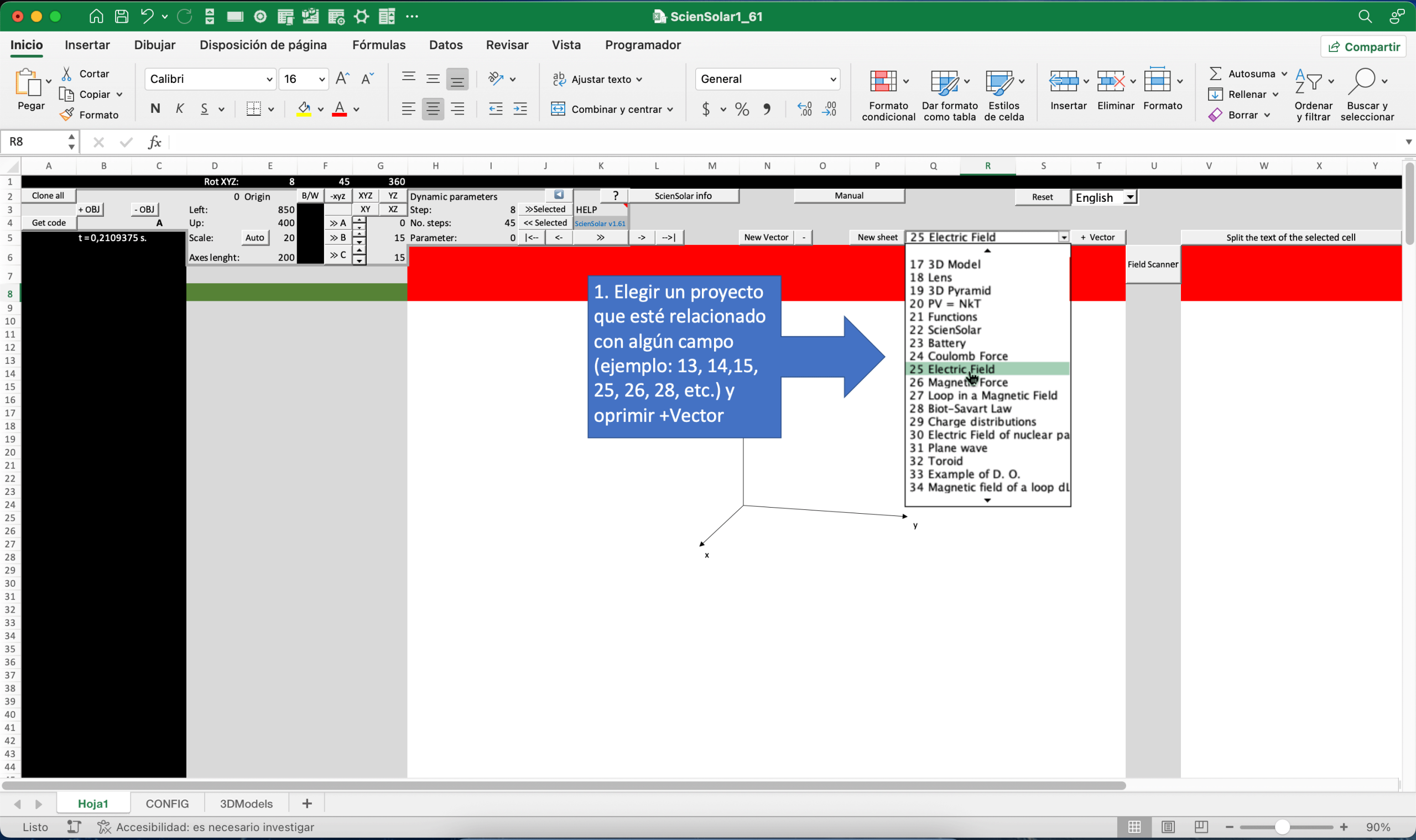Screen dimensions: 1416x840
Task: Switch to page layout view in status bar
Action: 1168,827
